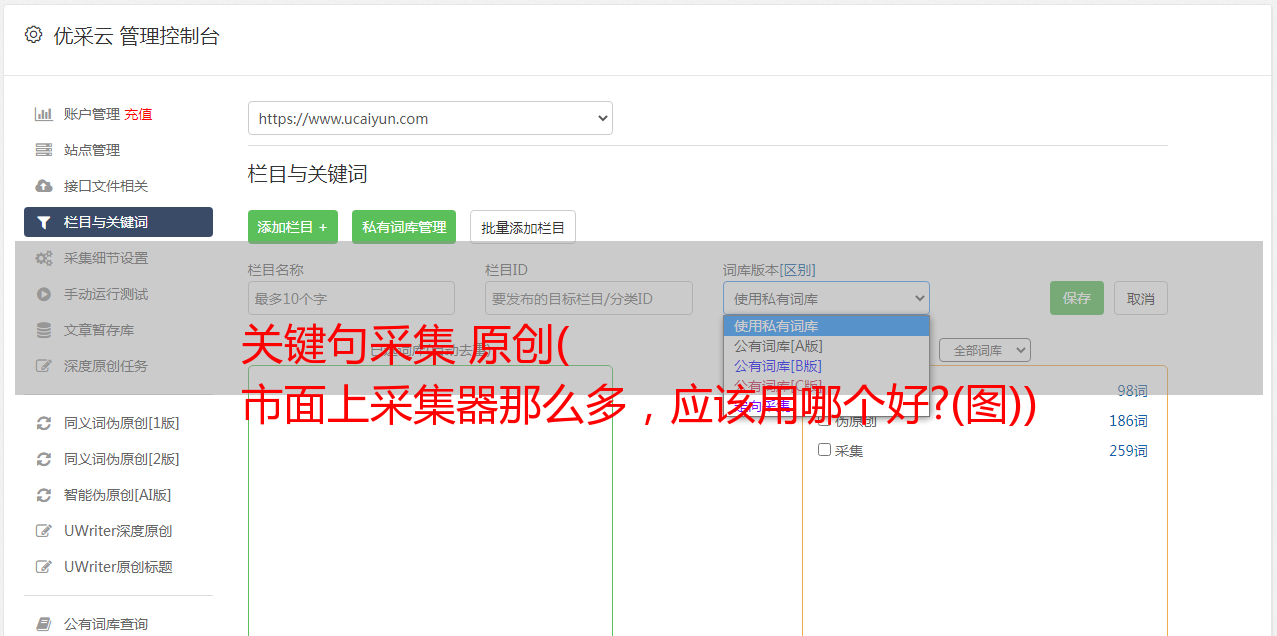This screenshot has width=1277, height=636.
Task: Click the 98词 count
Action: pos(1132,391)
